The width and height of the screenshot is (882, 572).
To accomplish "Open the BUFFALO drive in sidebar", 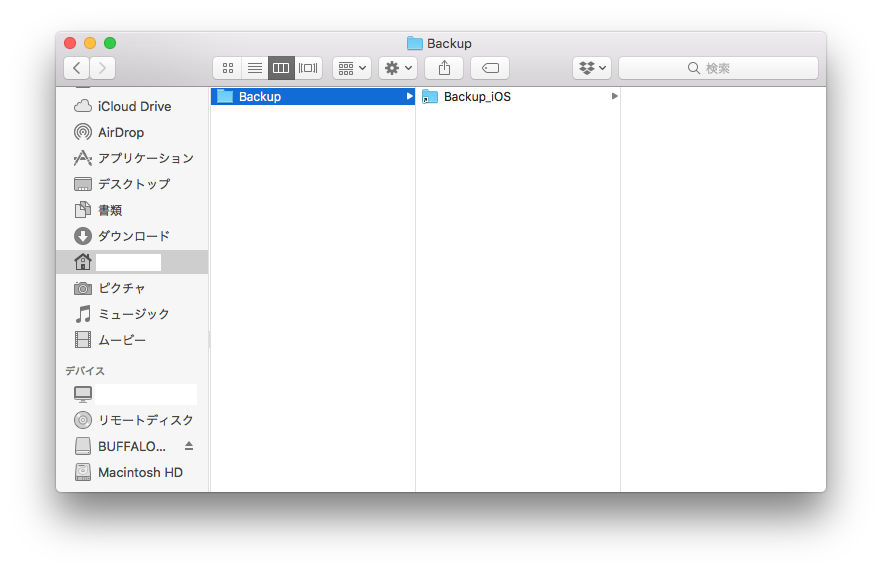I will [x=132, y=447].
